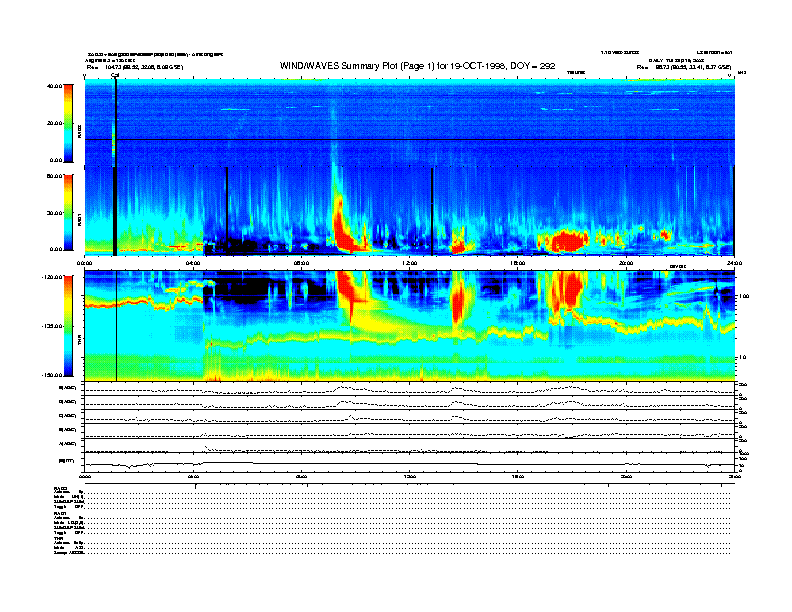Click the -150.00 label on TNR color scale
The height and width of the screenshot is (612, 792).
pyautogui.click(x=53, y=375)
